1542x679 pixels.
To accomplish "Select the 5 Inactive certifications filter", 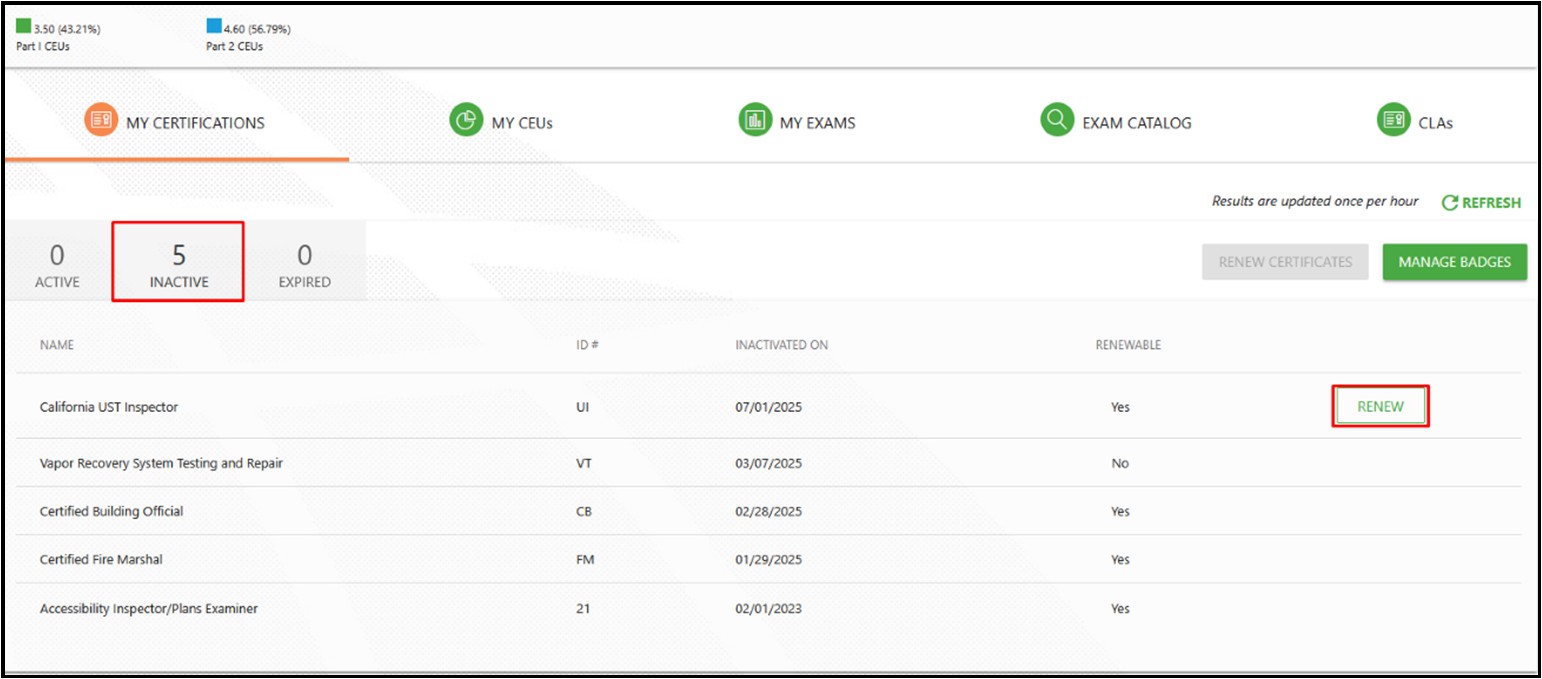I will pos(179,264).
